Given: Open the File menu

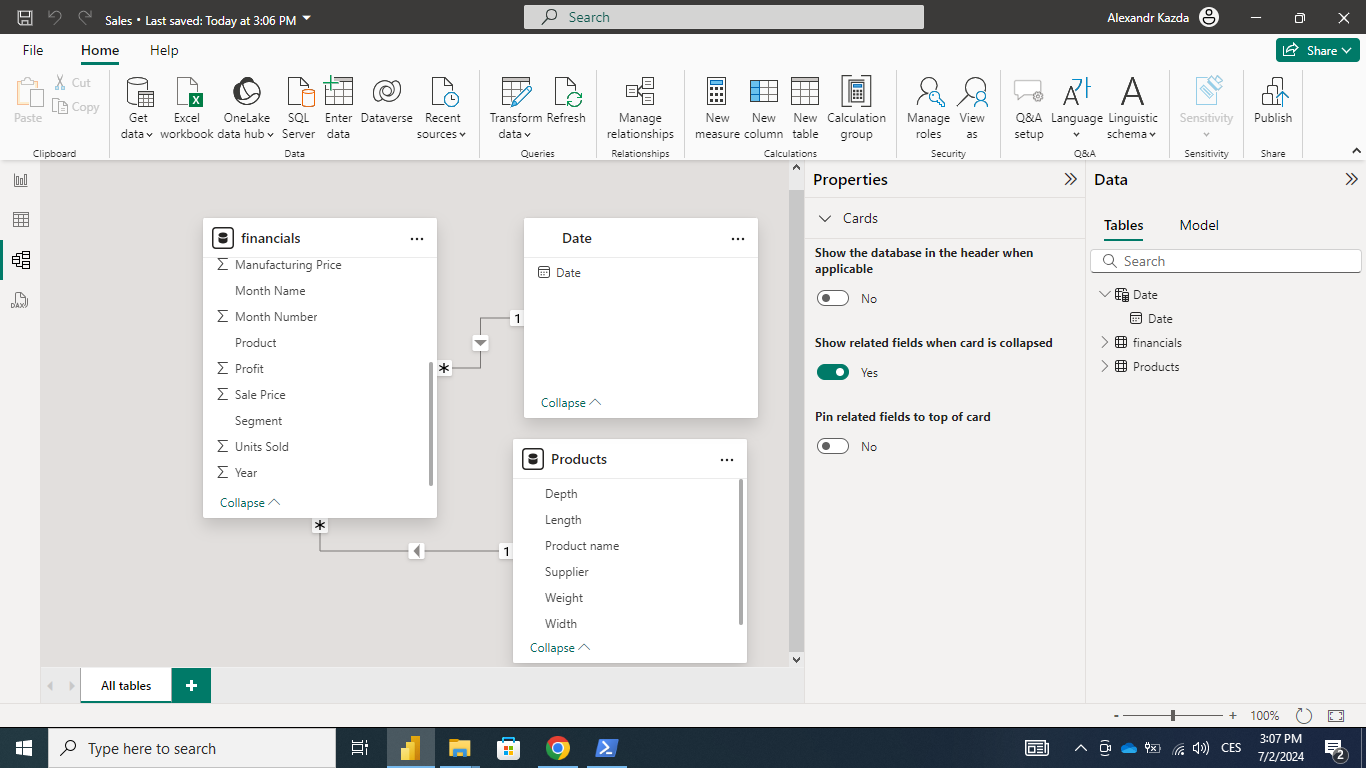Looking at the screenshot, I should (33, 50).
